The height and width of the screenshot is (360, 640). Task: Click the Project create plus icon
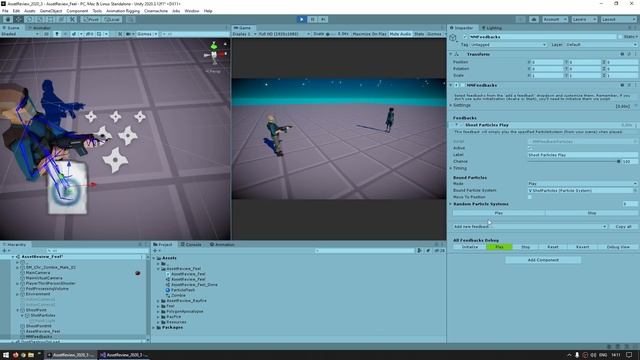(x=156, y=251)
